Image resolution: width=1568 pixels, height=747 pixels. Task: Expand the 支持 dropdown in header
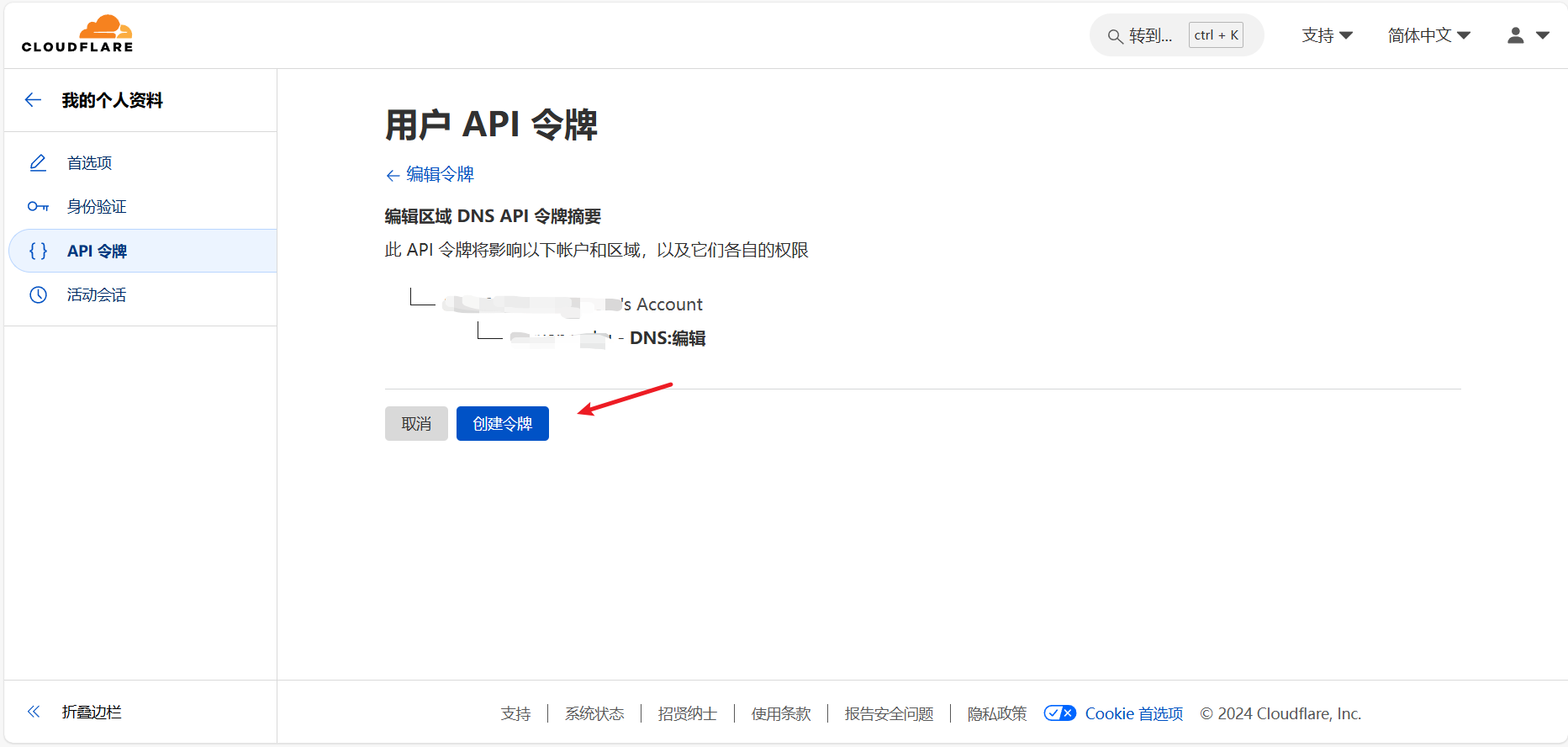coord(1328,35)
